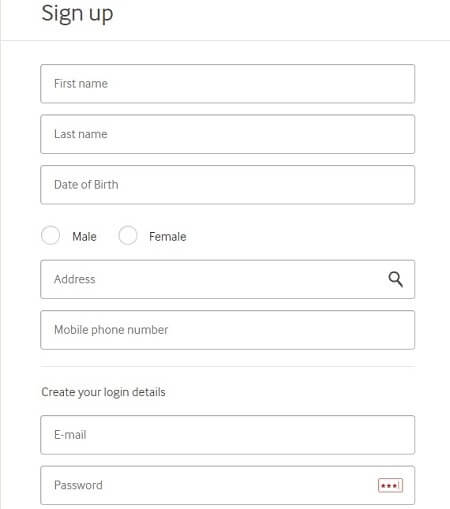450x509 pixels.
Task: Click the Male label text
Action: click(x=84, y=237)
